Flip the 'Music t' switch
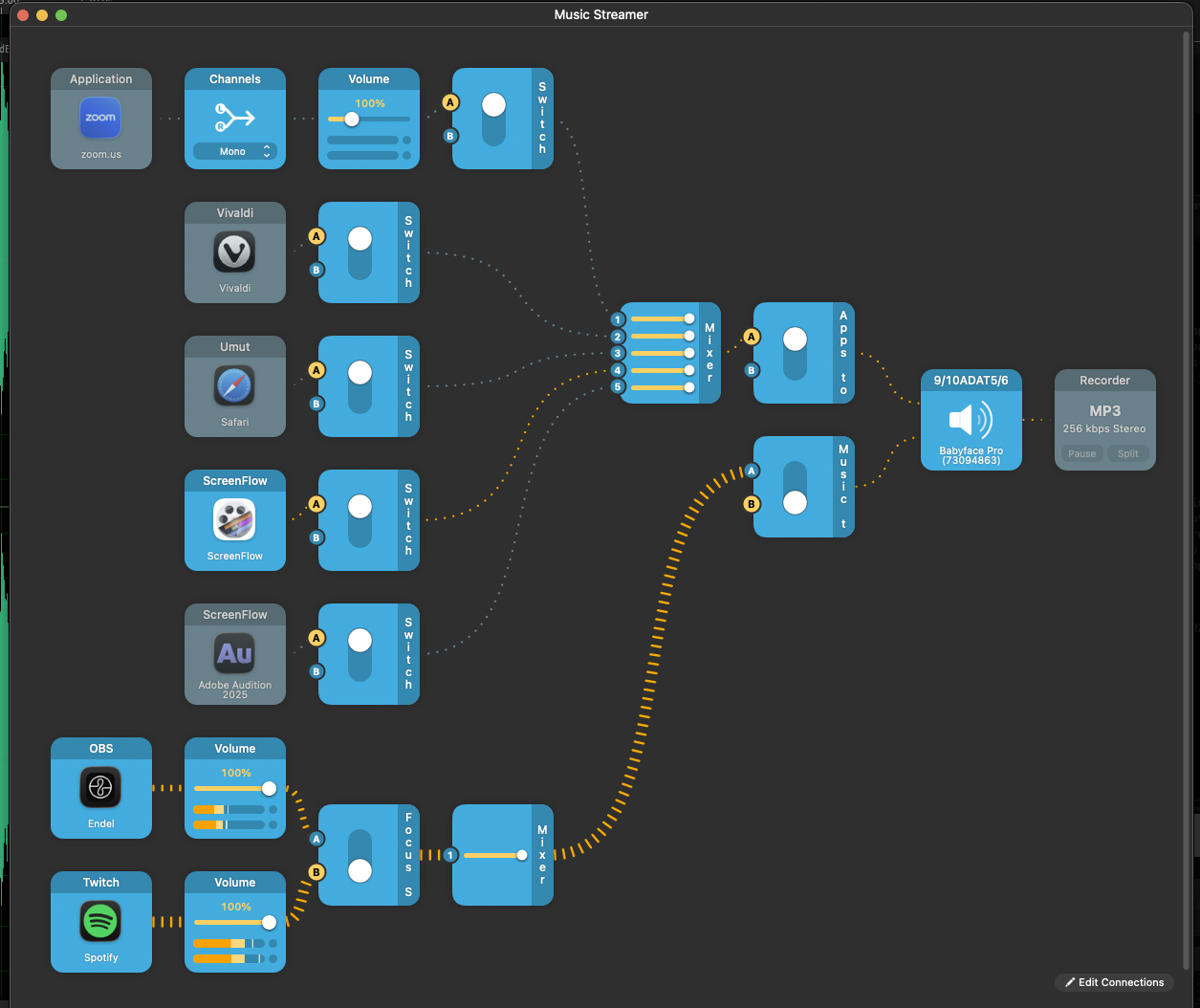 [795, 487]
